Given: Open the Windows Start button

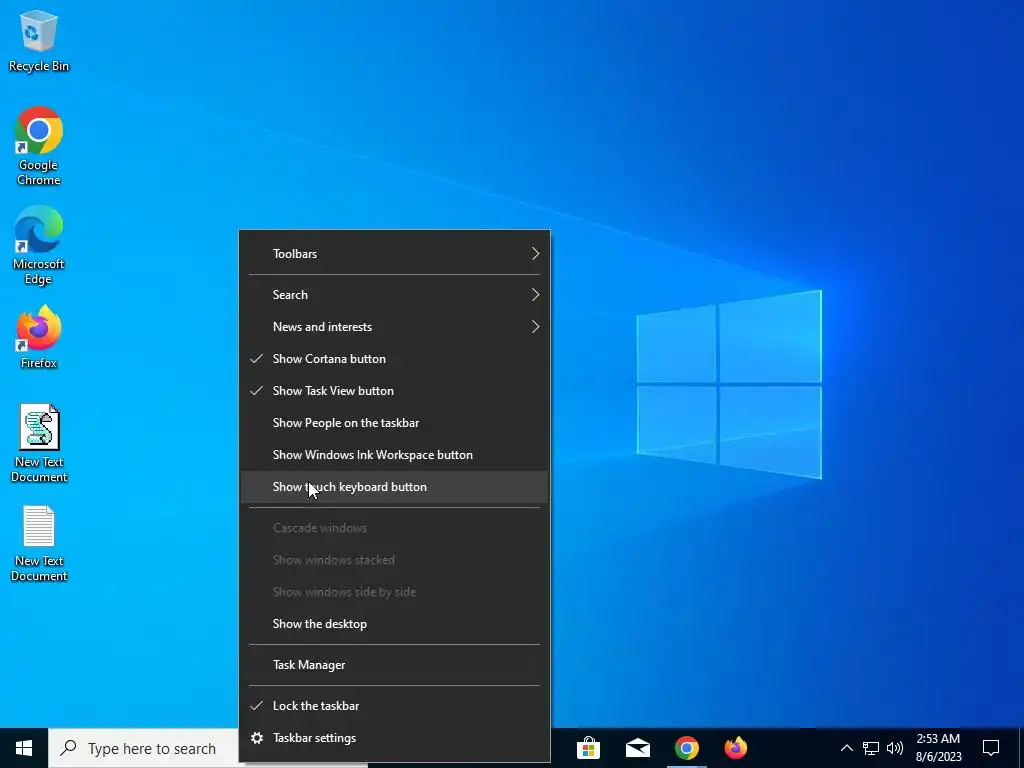Looking at the screenshot, I should 24,748.
